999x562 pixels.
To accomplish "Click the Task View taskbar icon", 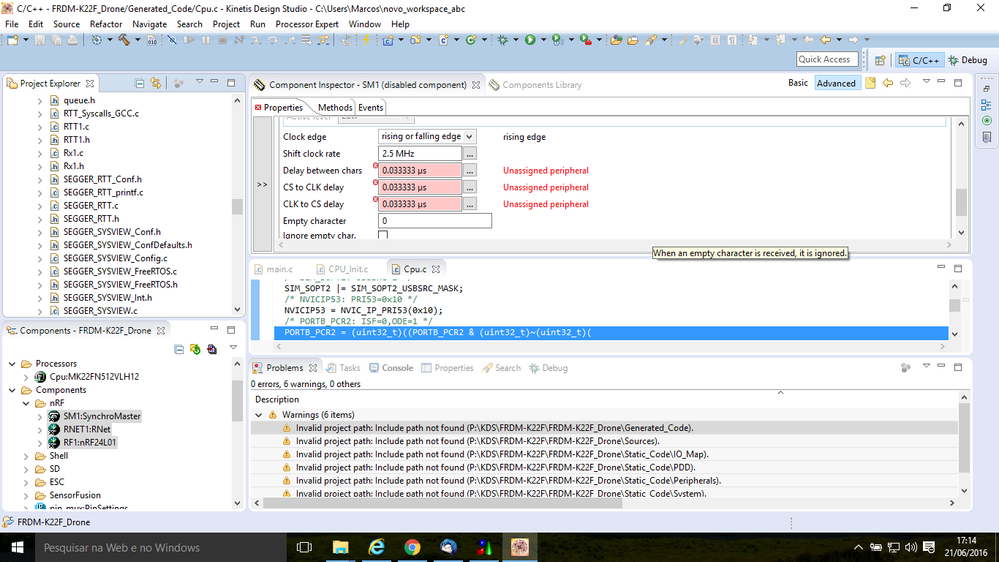I will 305,547.
